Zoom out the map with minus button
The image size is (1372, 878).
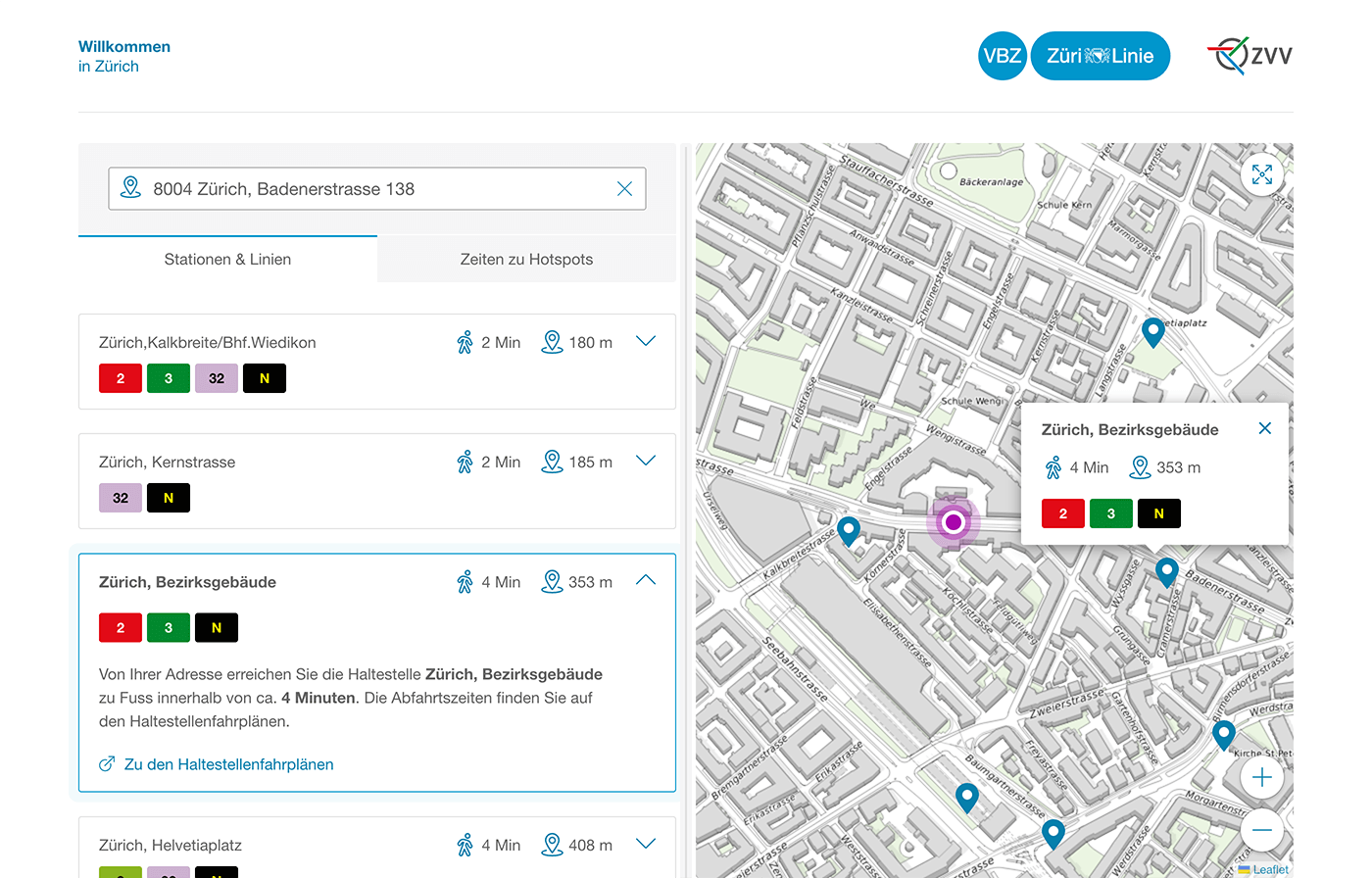[1262, 830]
